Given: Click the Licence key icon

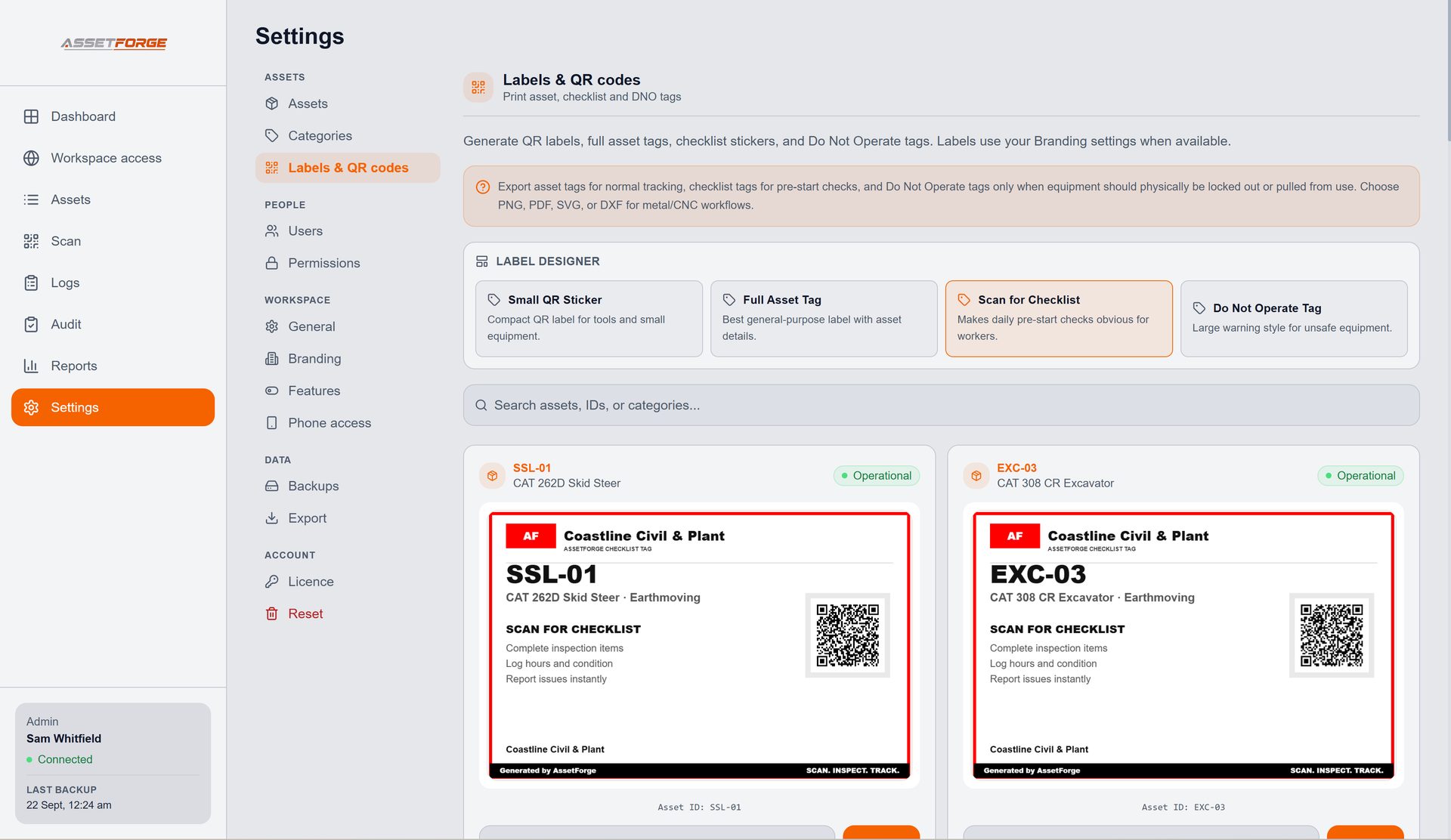Looking at the screenshot, I should [272, 581].
